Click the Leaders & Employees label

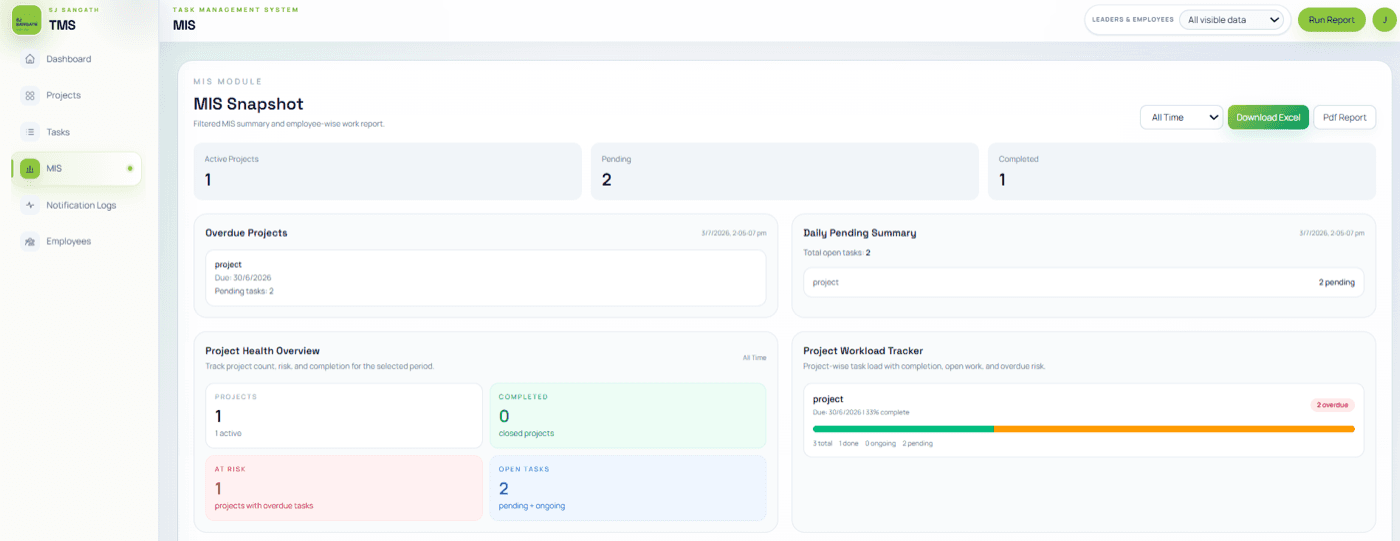1133,20
